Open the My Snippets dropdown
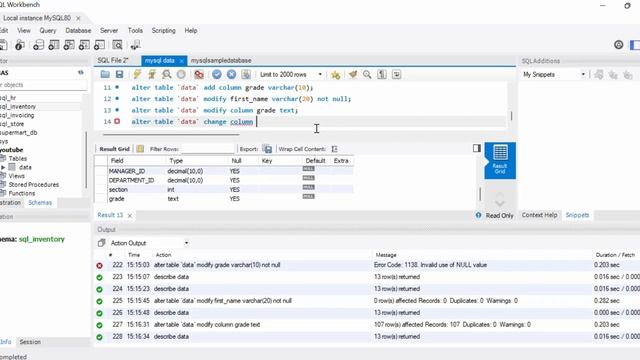Image resolution: width=640 pixels, height=360 pixels. point(554,74)
